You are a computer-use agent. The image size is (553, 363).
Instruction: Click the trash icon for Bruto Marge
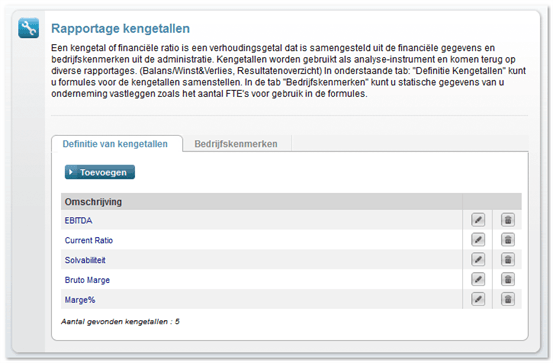click(x=508, y=279)
